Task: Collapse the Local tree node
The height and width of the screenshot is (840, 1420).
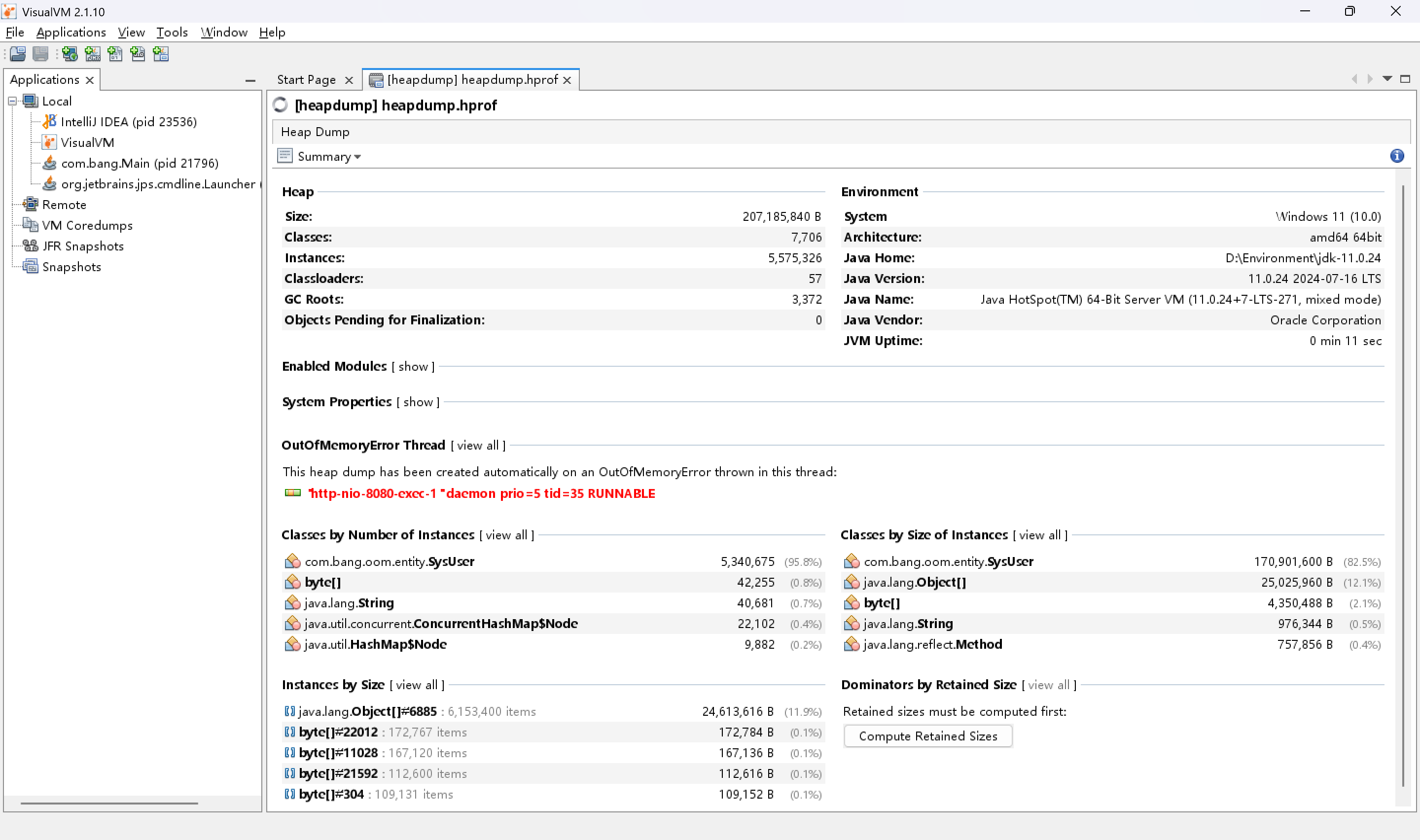Action: tap(12, 102)
